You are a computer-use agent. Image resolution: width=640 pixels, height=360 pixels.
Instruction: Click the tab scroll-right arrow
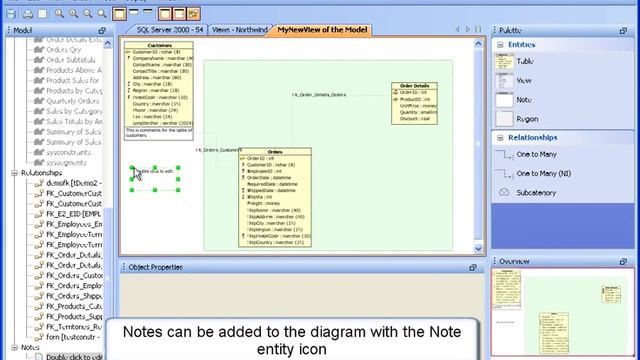click(468, 29)
